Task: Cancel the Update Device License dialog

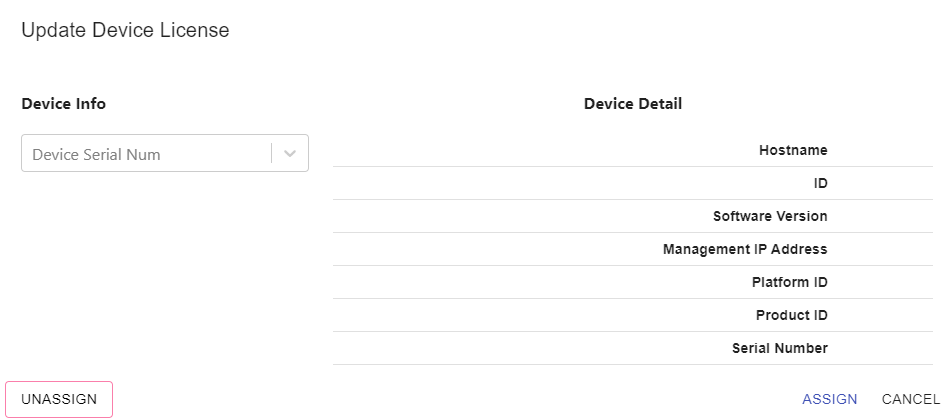Action: (910, 399)
